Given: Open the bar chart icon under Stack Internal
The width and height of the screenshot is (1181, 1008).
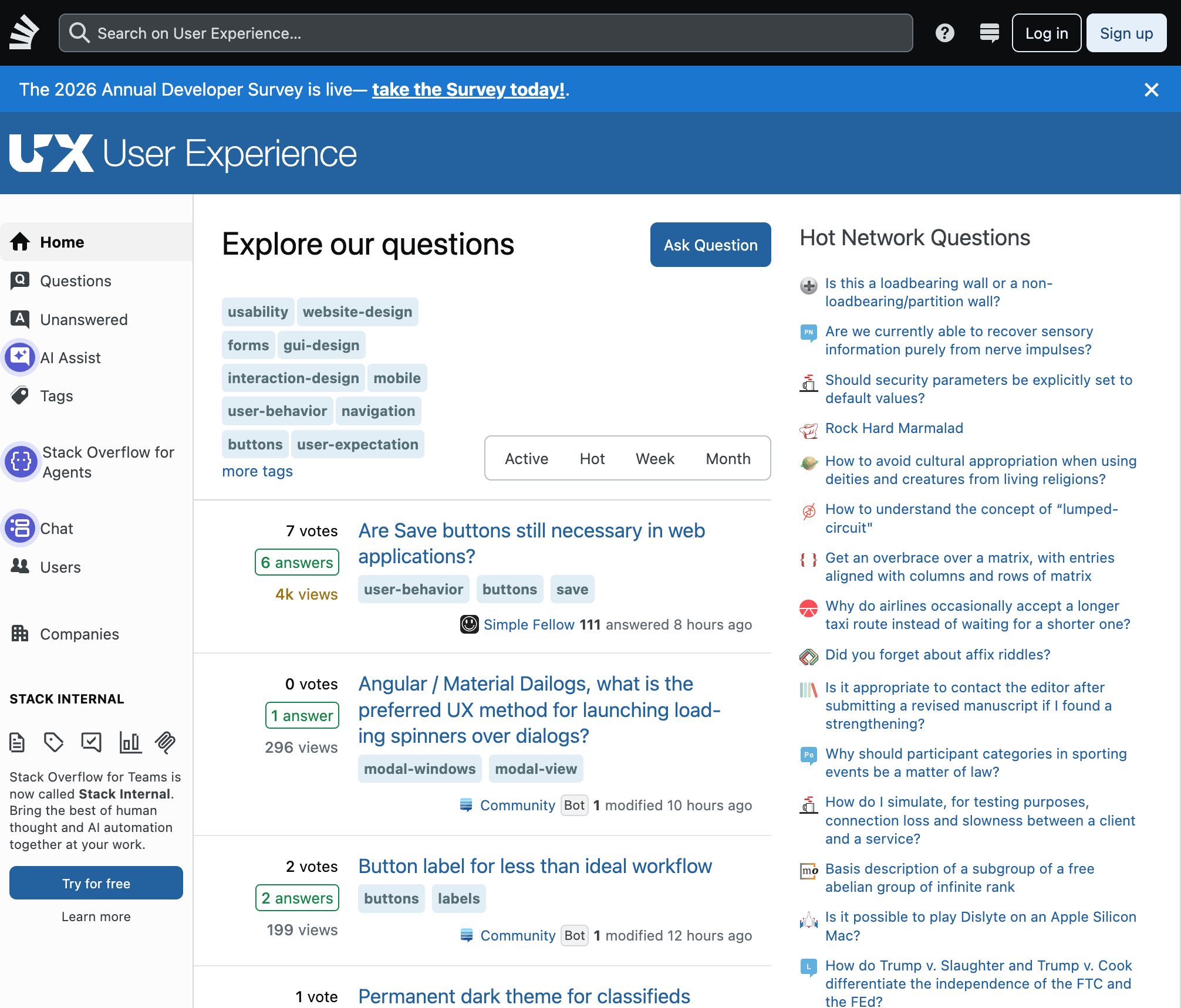Looking at the screenshot, I should [x=130, y=743].
